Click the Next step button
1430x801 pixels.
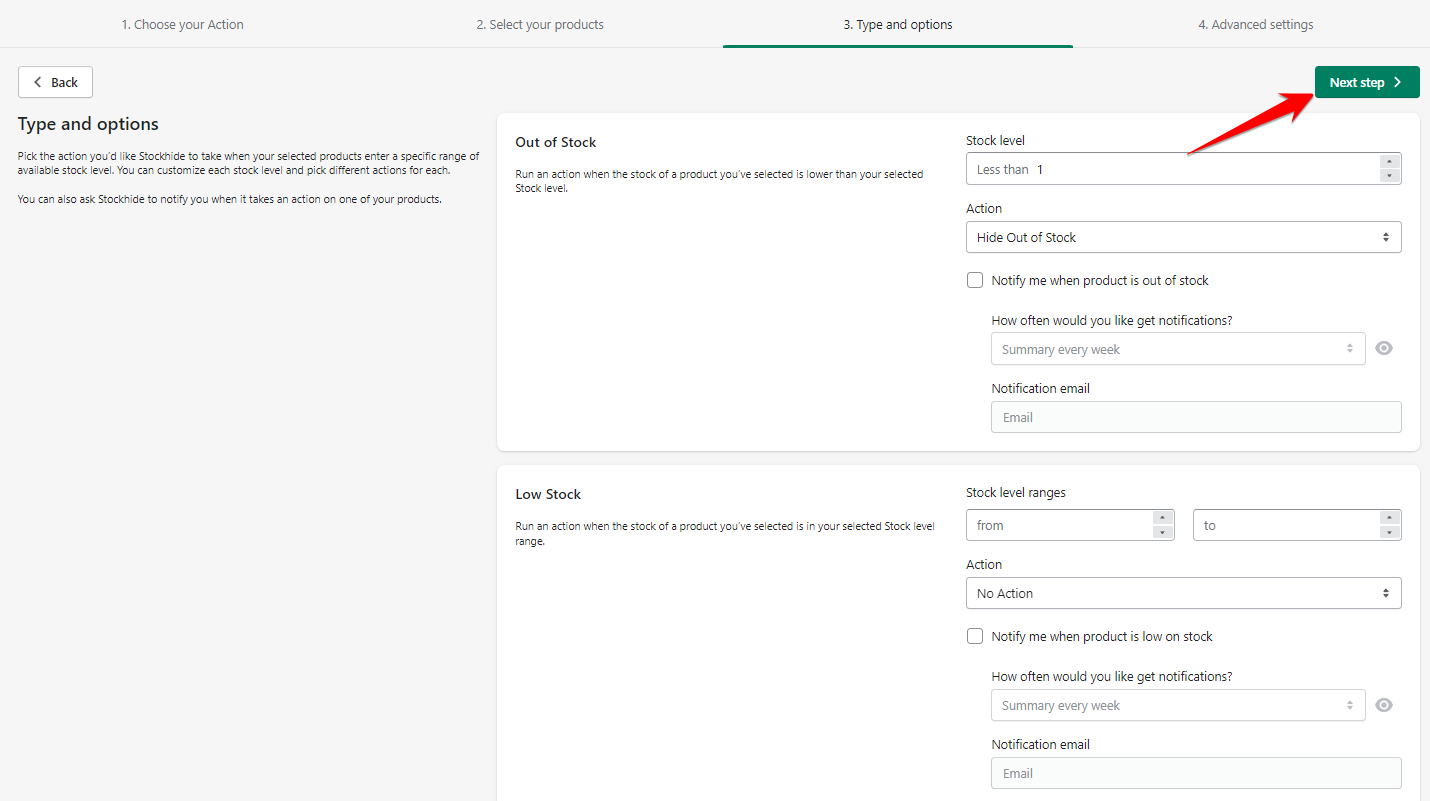(1366, 83)
